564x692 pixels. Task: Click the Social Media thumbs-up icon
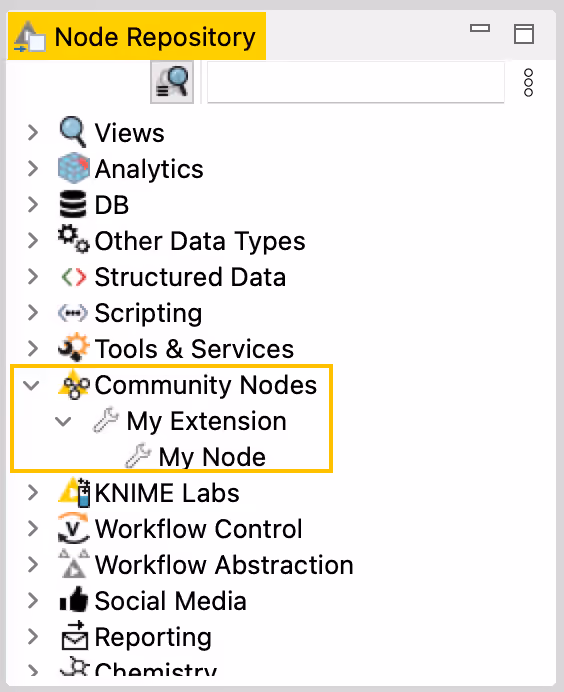[x=74, y=599]
